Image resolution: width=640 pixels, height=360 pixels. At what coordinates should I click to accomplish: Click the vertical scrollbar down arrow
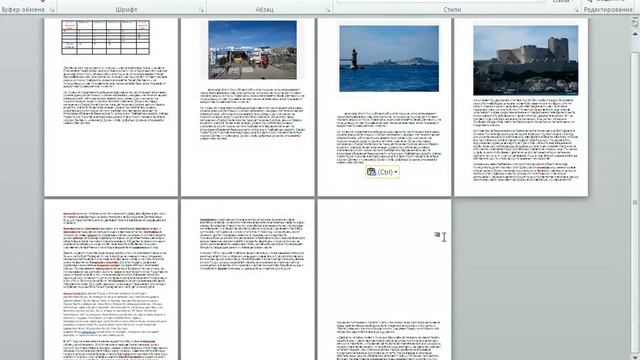pyautogui.click(x=635, y=357)
